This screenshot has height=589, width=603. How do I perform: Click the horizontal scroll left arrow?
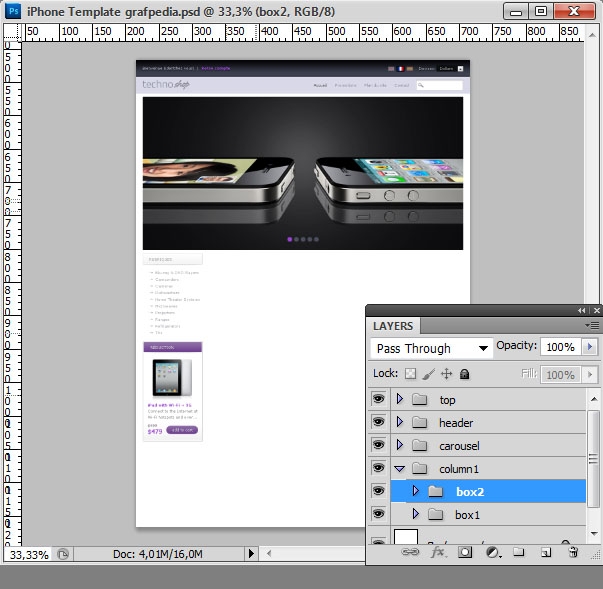[x=269, y=554]
